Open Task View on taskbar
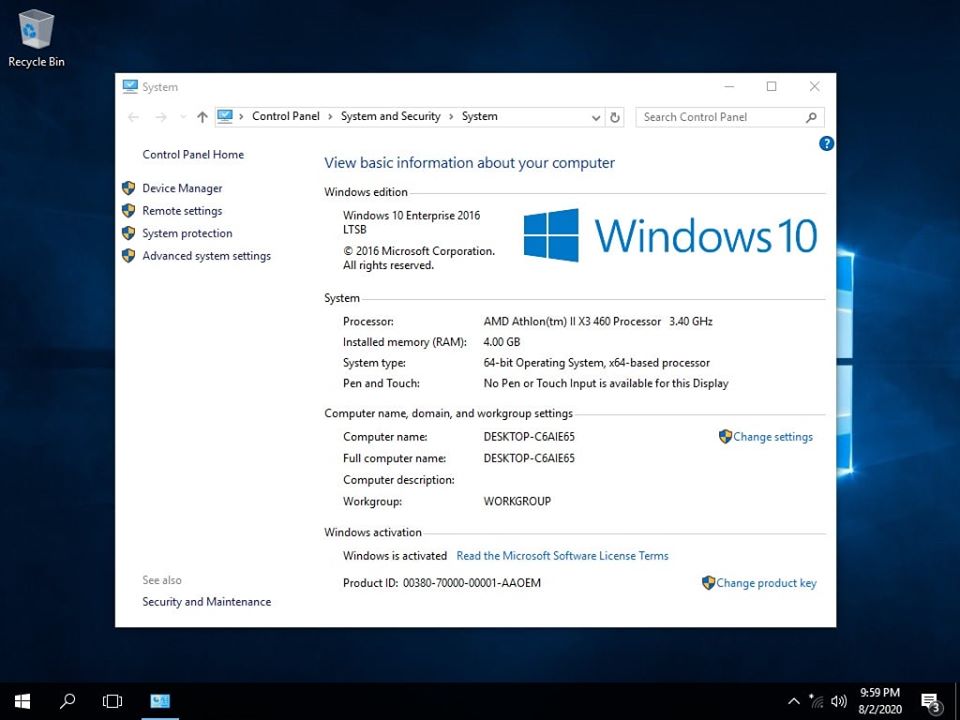960x720 pixels. click(112, 701)
